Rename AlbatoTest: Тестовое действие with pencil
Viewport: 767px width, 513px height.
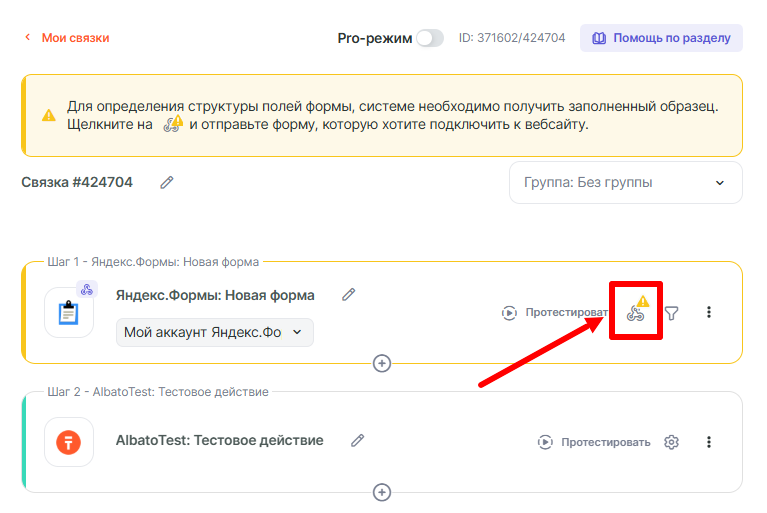coord(357,440)
